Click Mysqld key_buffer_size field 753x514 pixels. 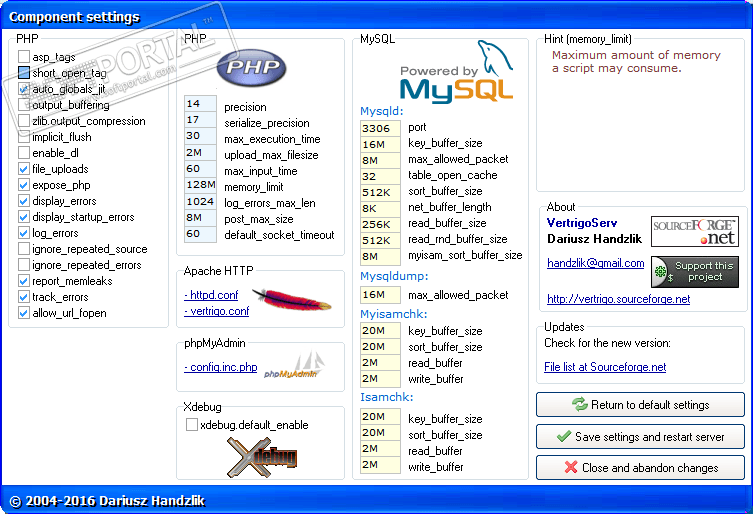coord(380,144)
